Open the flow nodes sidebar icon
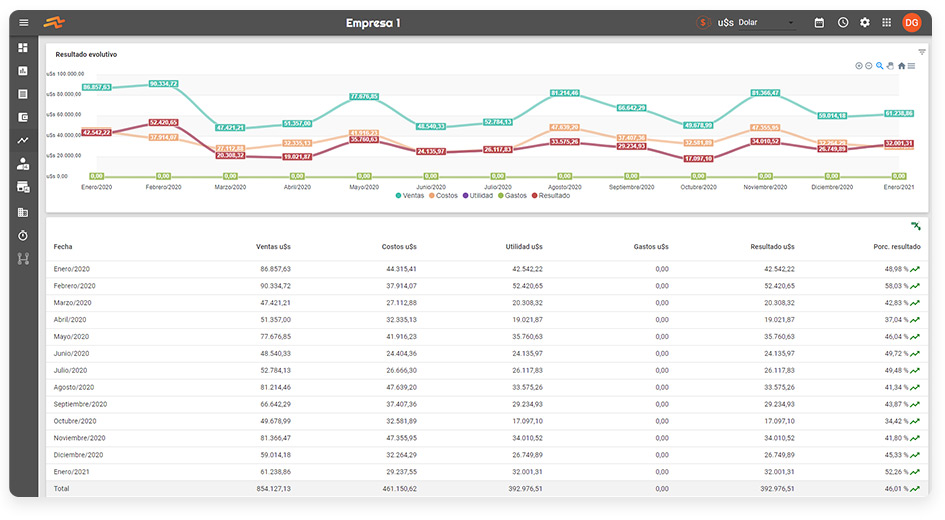 [23, 259]
